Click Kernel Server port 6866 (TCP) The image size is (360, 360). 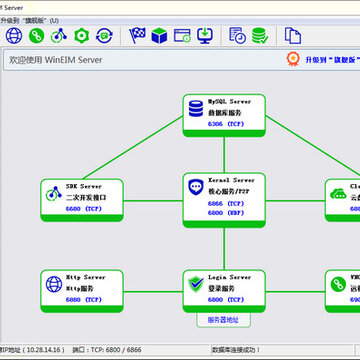[x=226, y=203]
